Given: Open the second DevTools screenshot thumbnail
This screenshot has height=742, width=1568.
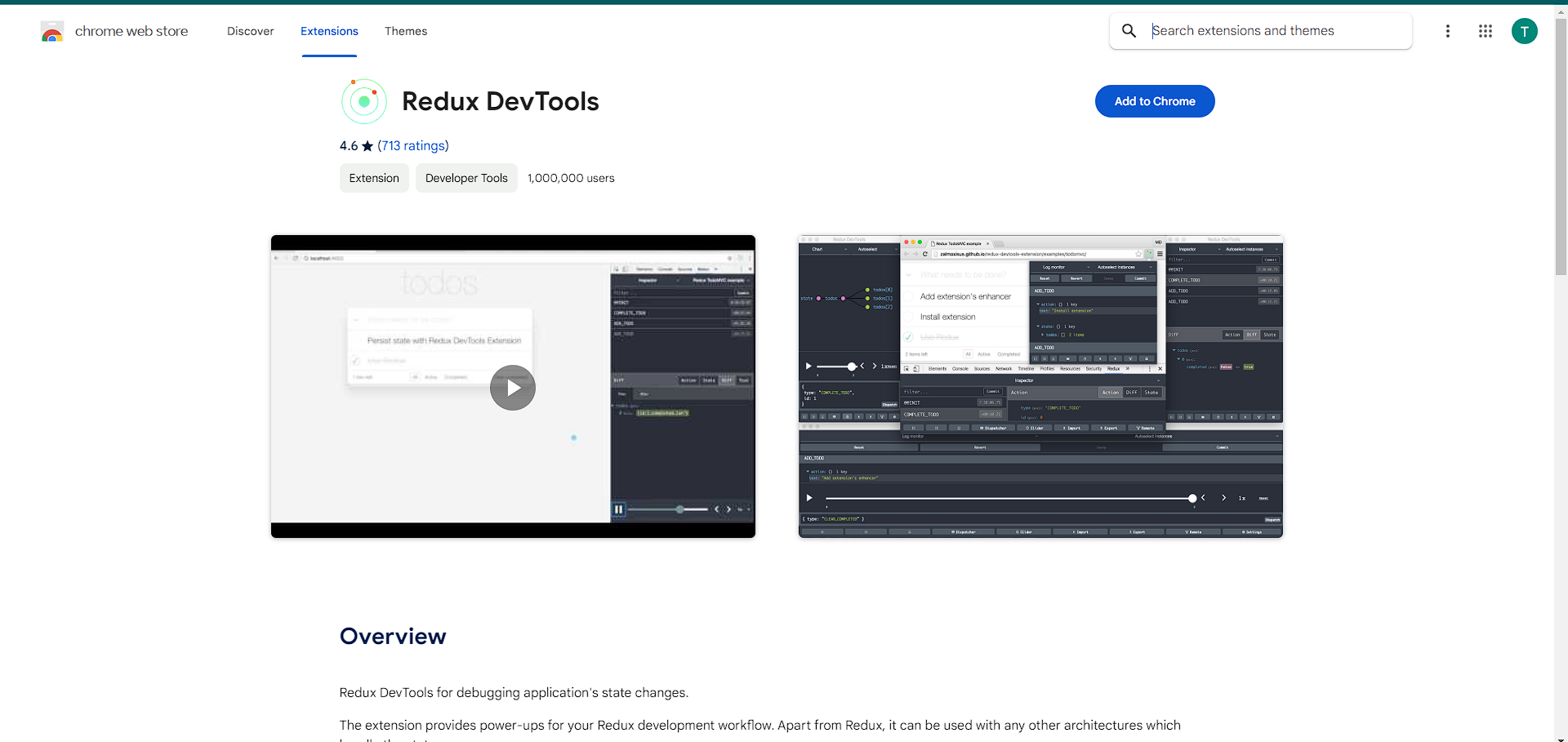Looking at the screenshot, I should (x=1040, y=386).
